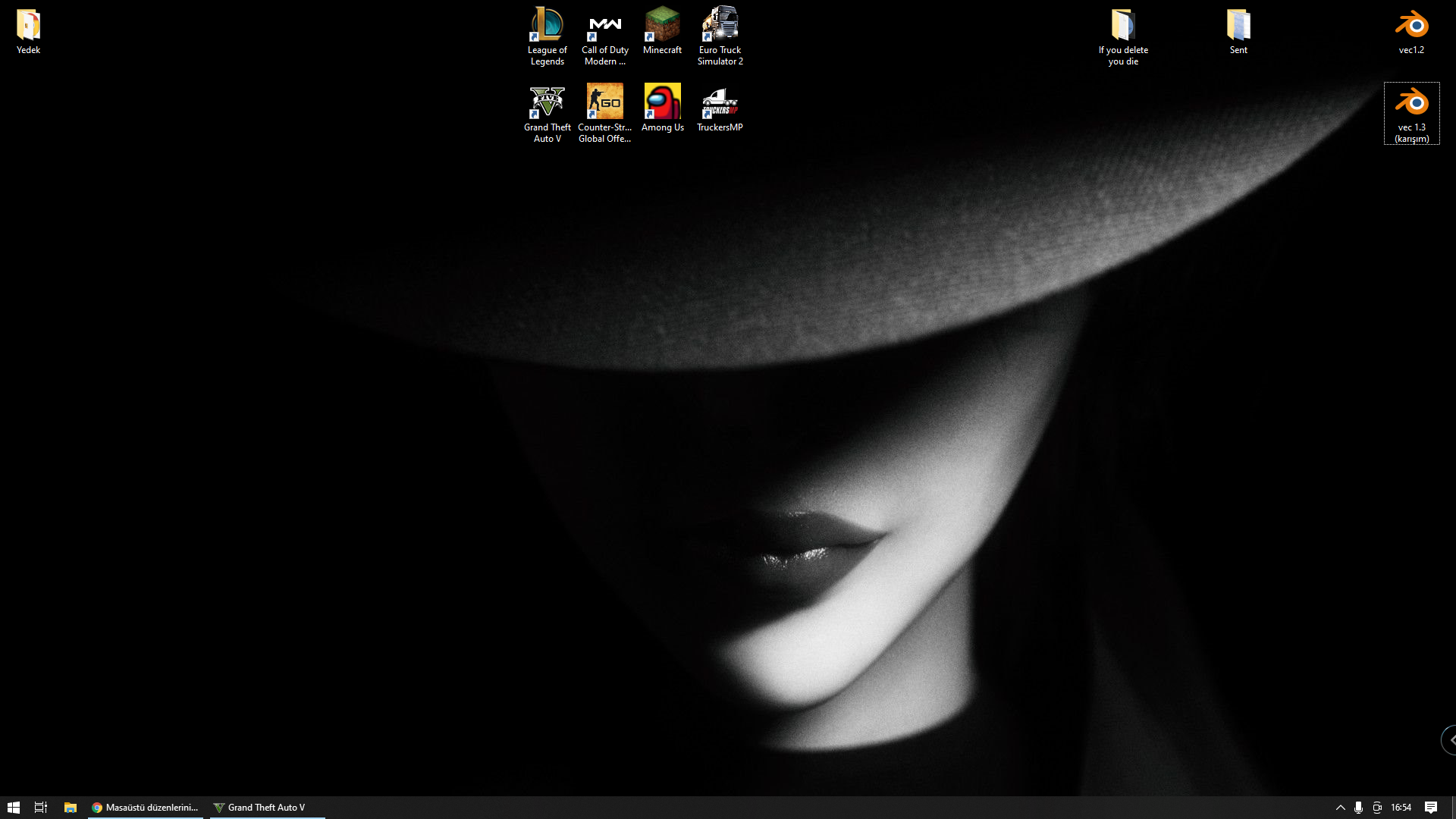The width and height of the screenshot is (1456, 819).
Task: Select the Minecraft desktop shortcut
Action: (662, 32)
